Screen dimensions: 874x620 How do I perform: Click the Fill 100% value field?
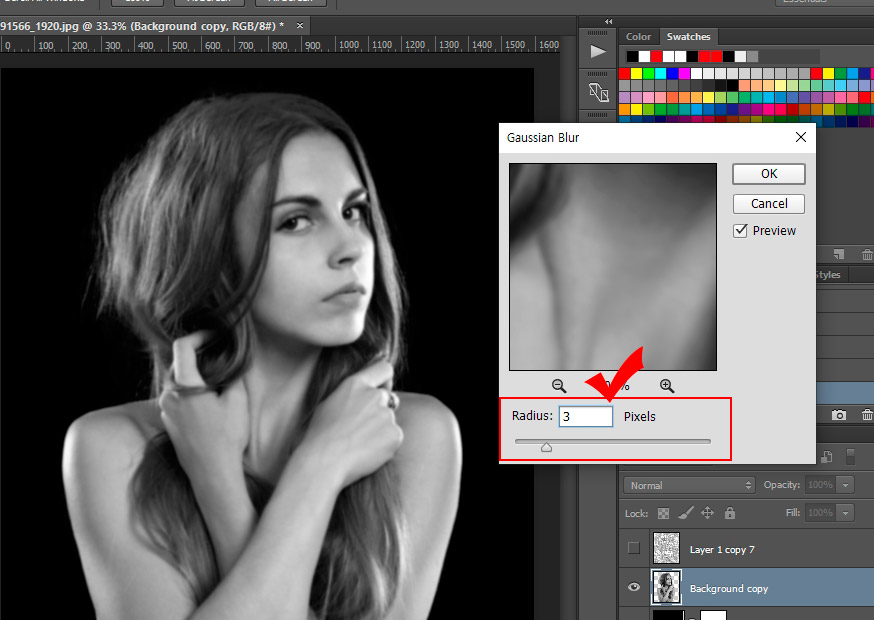click(x=821, y=513)
